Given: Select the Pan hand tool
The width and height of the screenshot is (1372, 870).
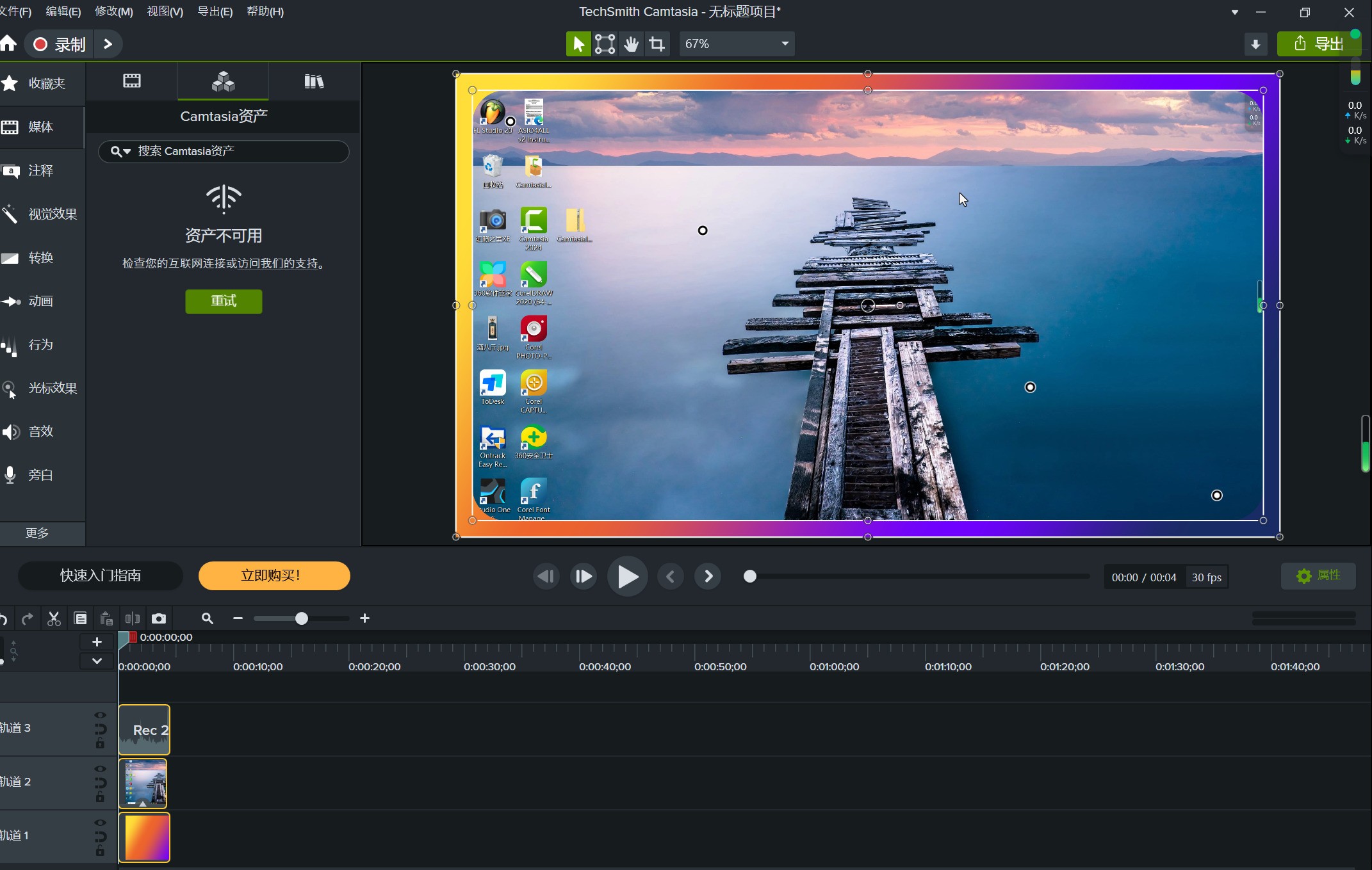Looking at the screenshot, I should tap(631, 44).
